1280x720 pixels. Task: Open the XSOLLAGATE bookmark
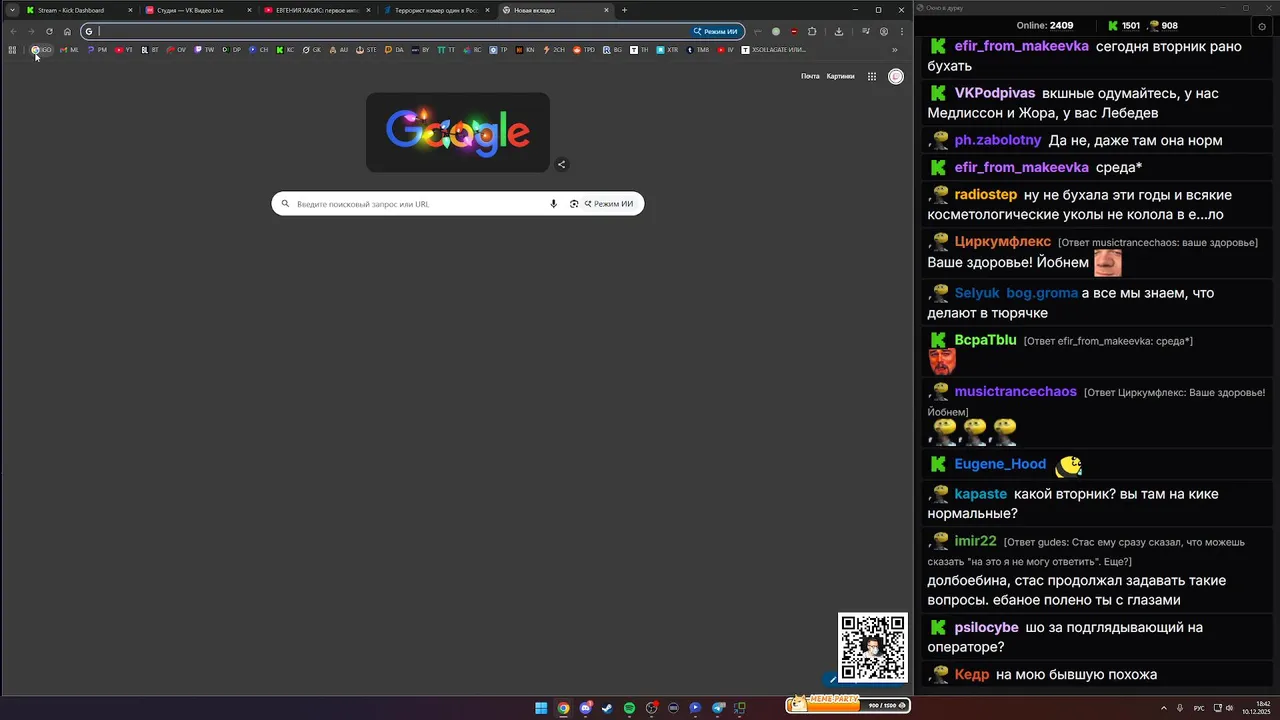(x=774, y=49)
